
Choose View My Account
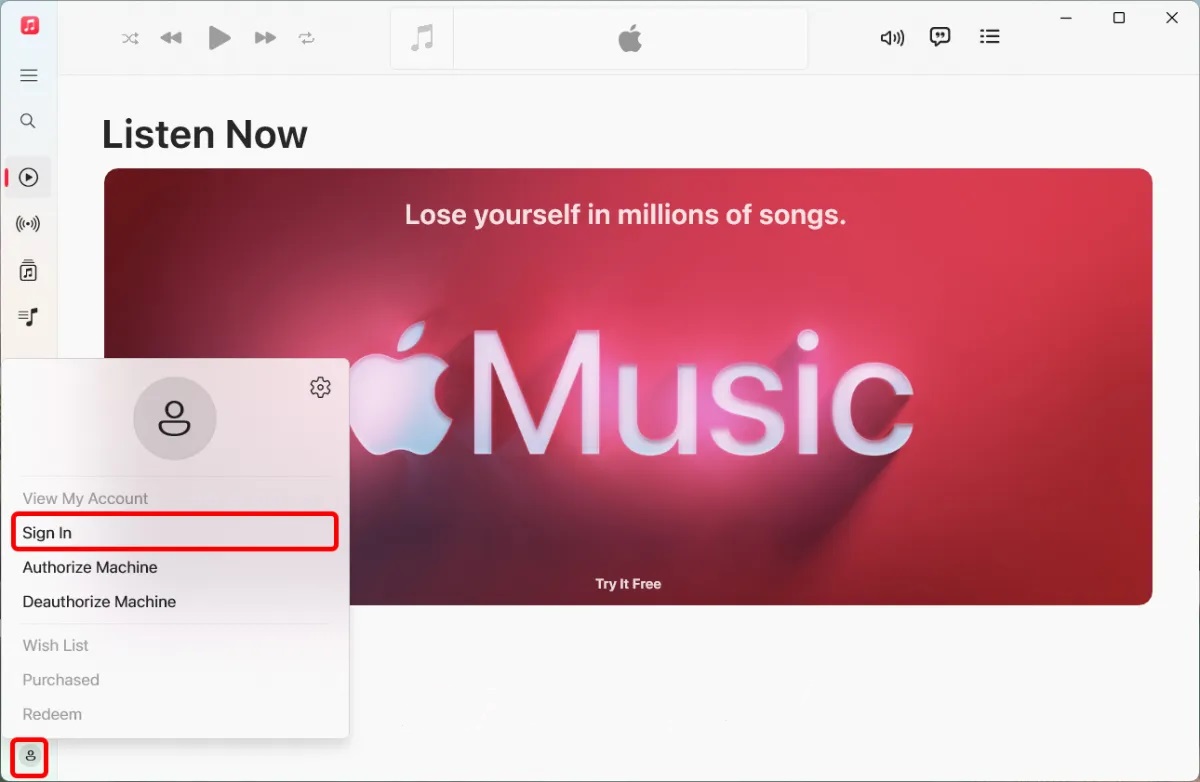coord(85,498)
